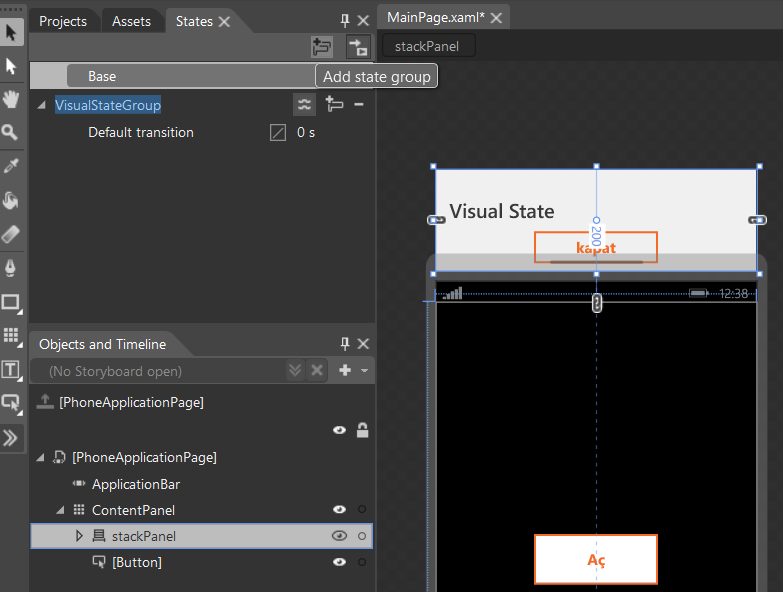
Task: Click the scope-up arrow beside PhoneApplicationPage
Action: (x=45, y=401)
